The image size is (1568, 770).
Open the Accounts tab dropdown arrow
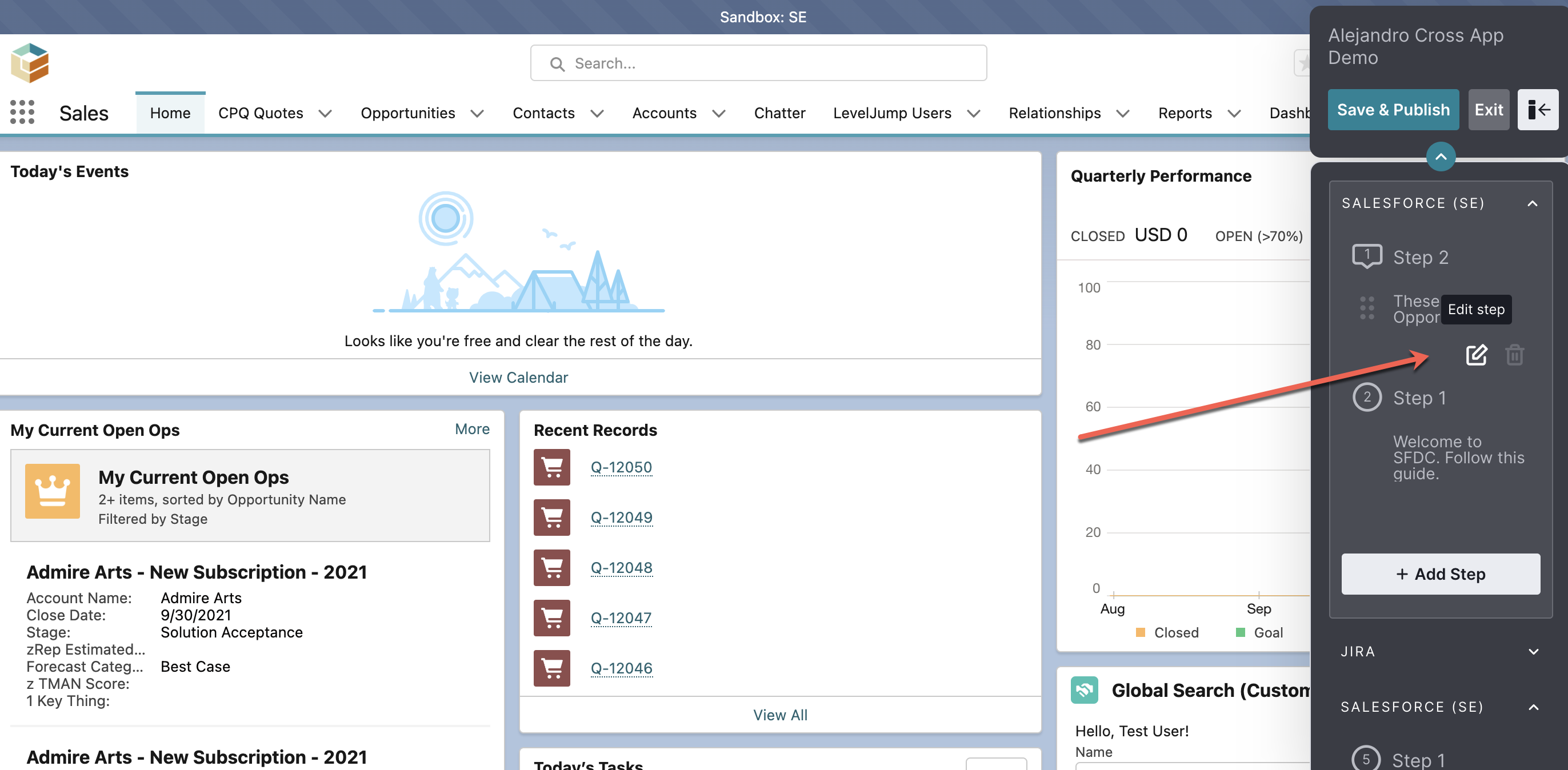coord(719,114)
